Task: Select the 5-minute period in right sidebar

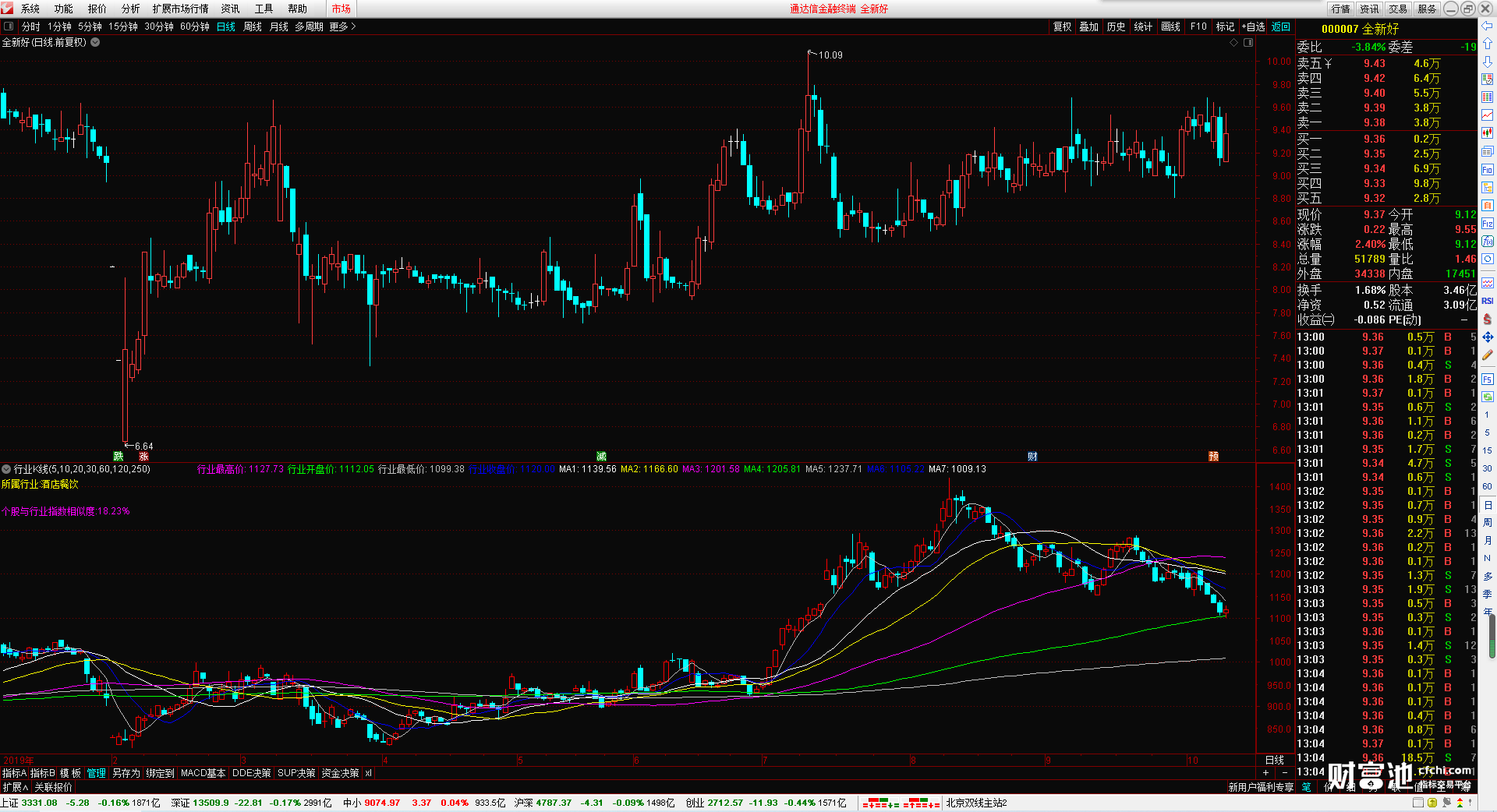Action: (x=1487, y=432)
